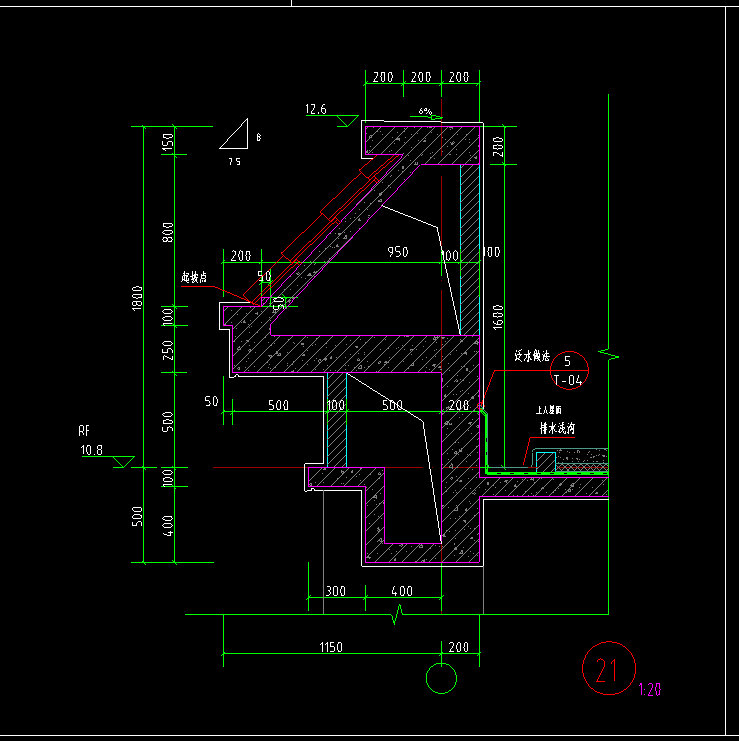This screenshot has height=741, width=739.
Task: Select the number 5 in reference bubble
Action: pyautogui.click(x=567, y=362)
